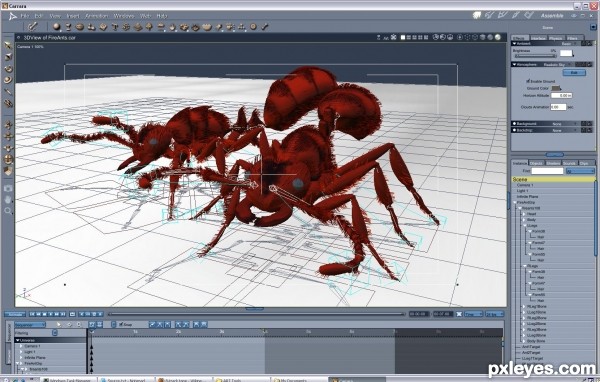This screenshot has width=600, height=382.
Task: Click the goblet-shaped object icon in top toolbar
Action: 68,27
